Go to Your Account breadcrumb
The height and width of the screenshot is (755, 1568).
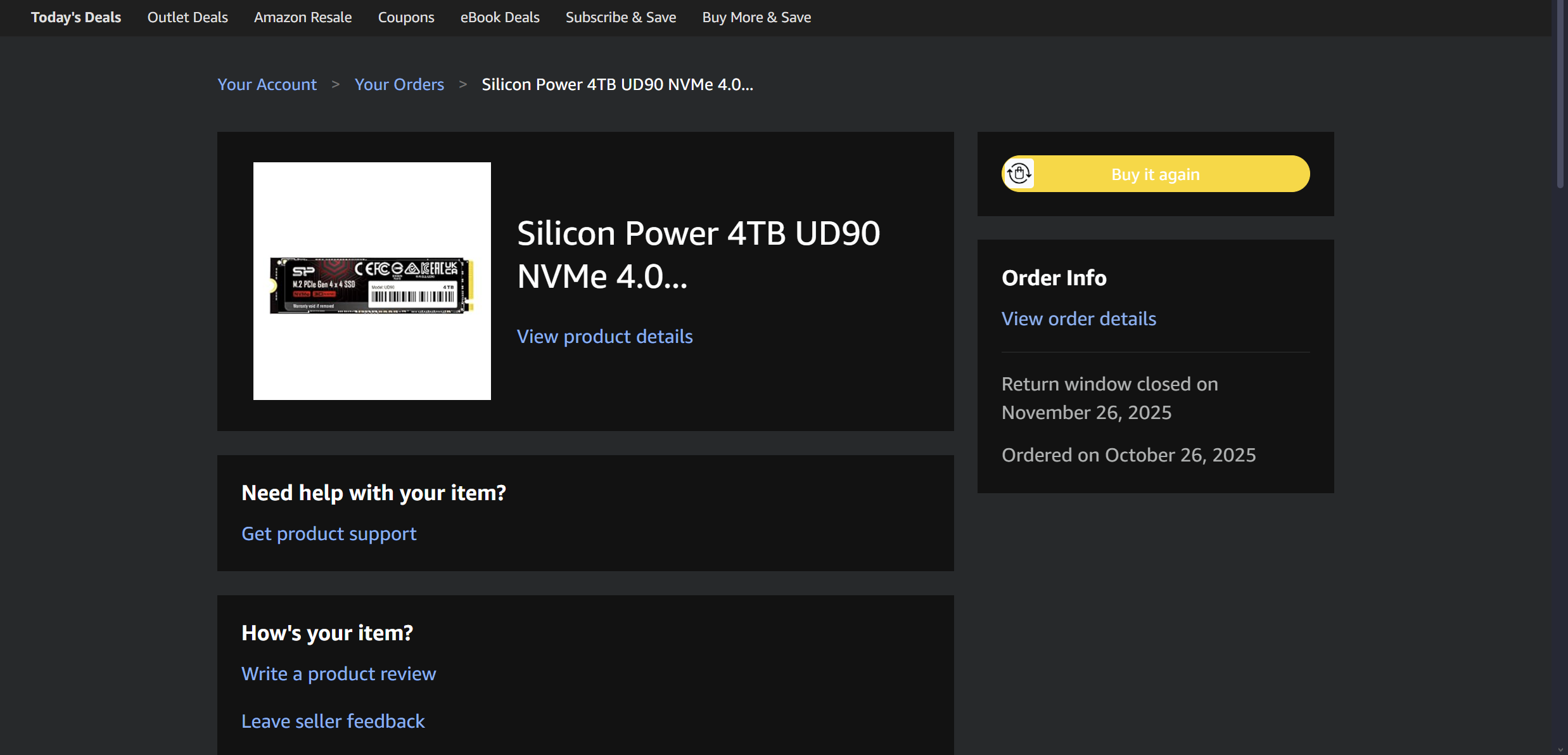[x=267, y=84]
